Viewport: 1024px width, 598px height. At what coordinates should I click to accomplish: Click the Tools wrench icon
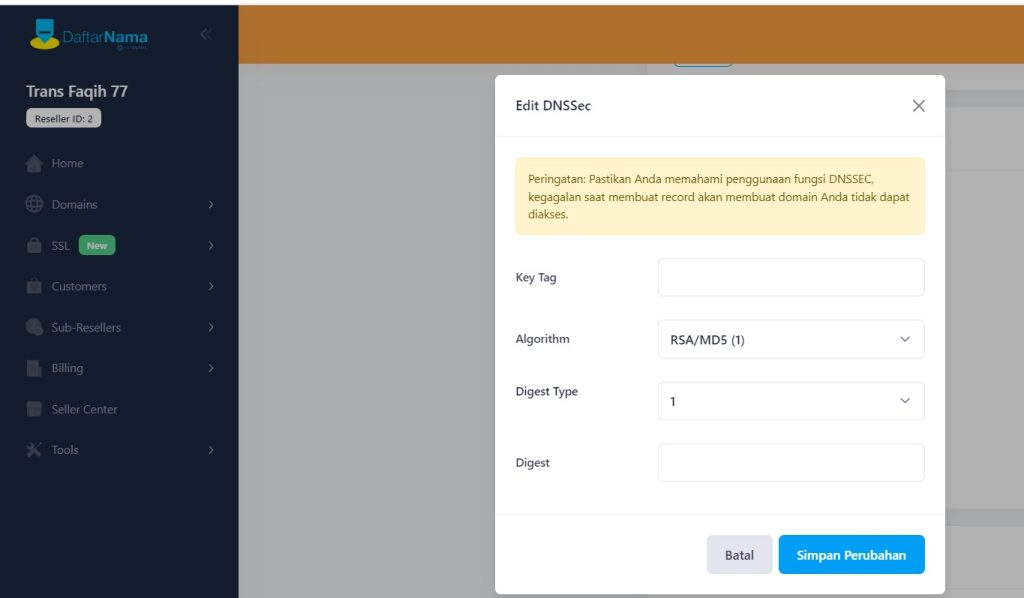point(34,450)
